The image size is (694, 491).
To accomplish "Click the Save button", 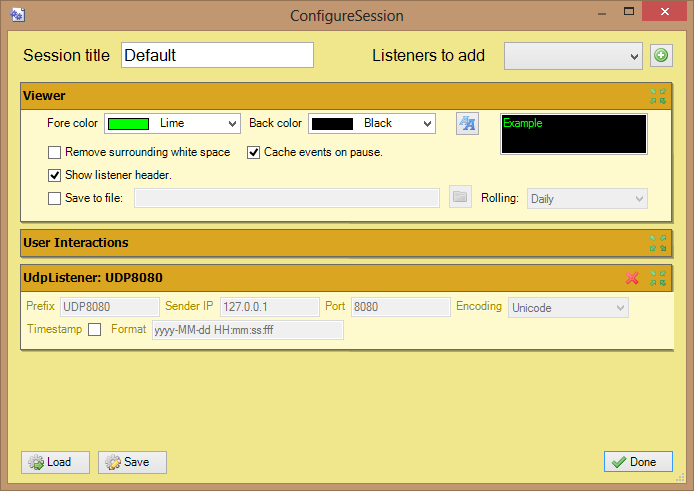I will point(132,462).
